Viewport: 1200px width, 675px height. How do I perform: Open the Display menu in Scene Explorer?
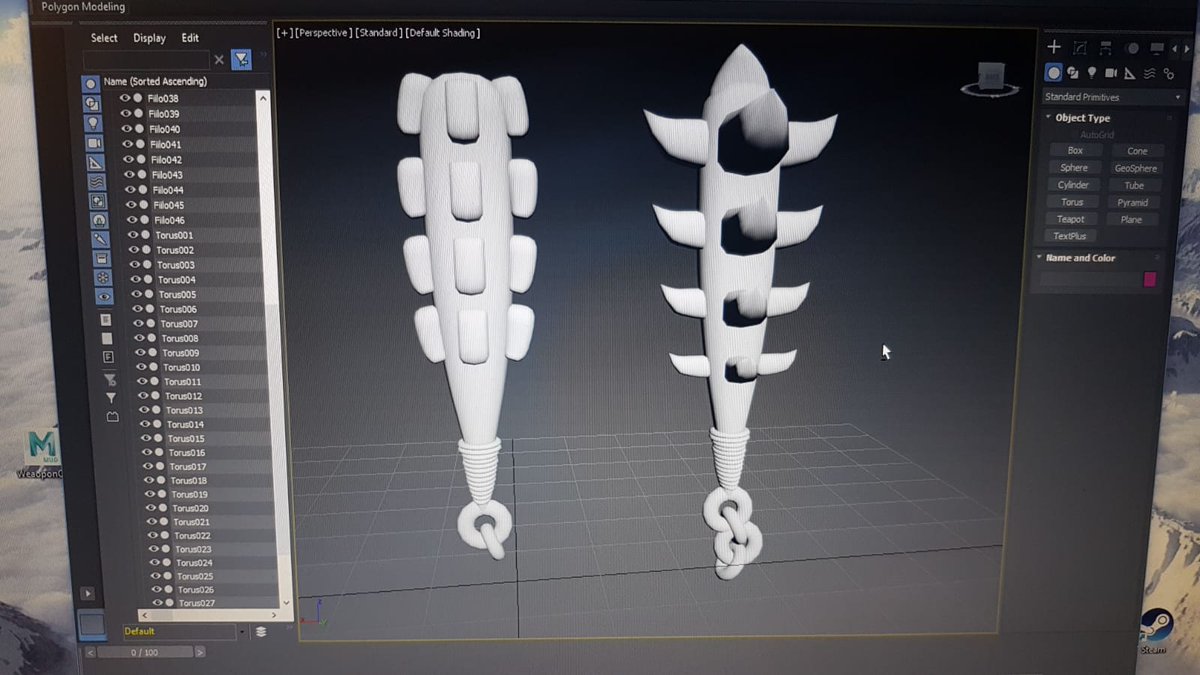[150, 38]
